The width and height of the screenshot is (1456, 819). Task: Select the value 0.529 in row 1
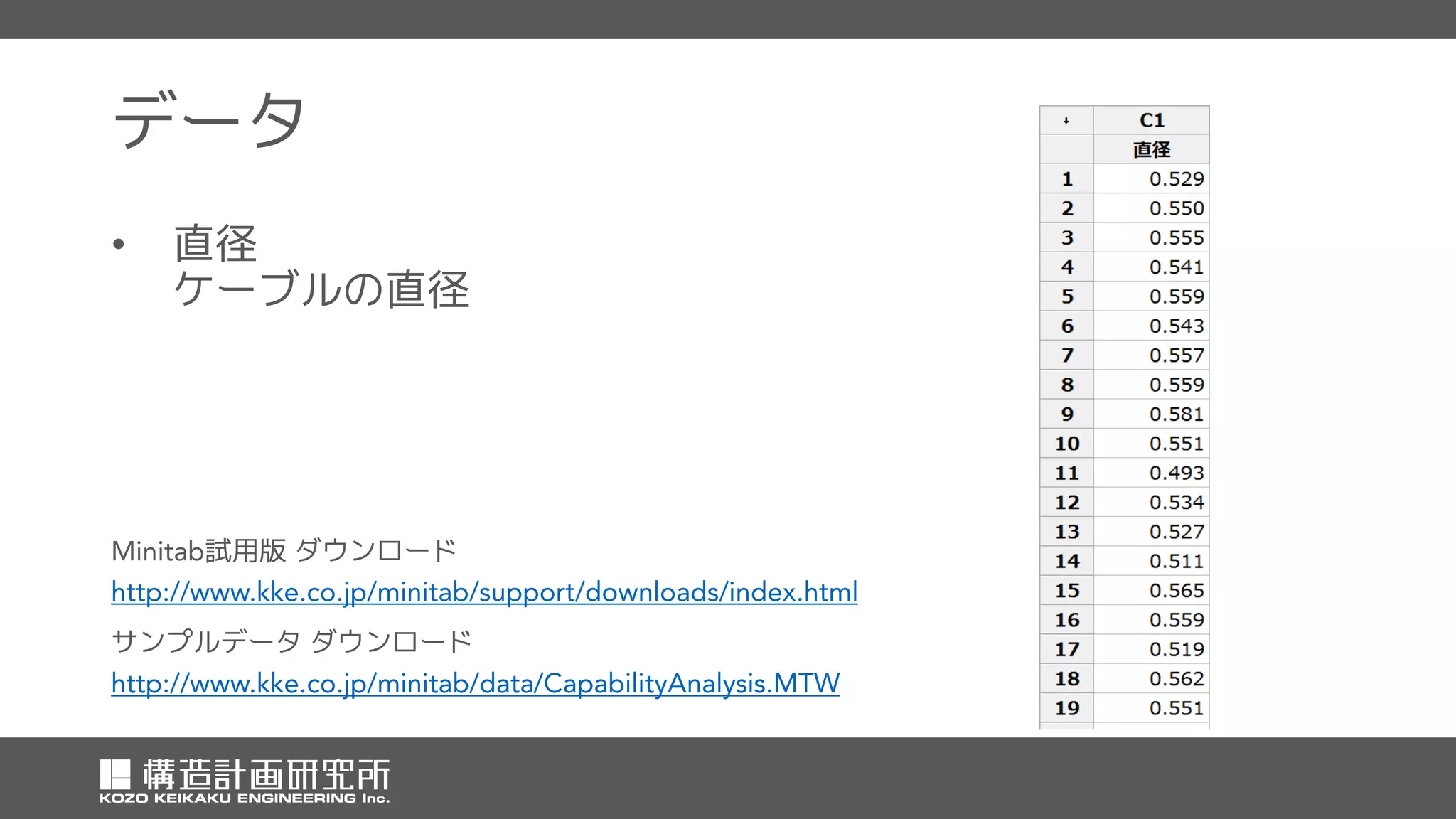pos(1151,178)
